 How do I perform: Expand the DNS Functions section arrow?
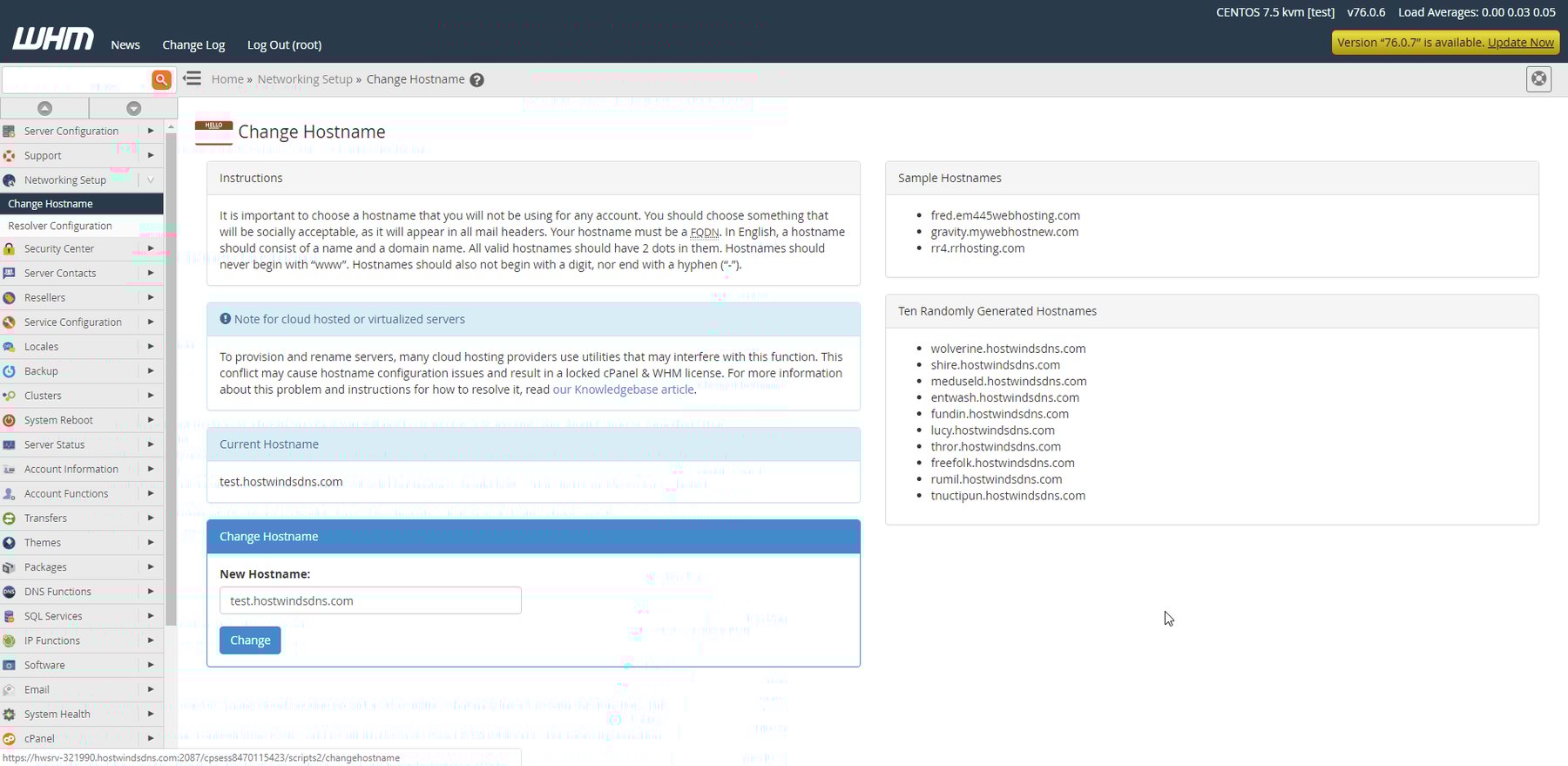tap(151, 592)
